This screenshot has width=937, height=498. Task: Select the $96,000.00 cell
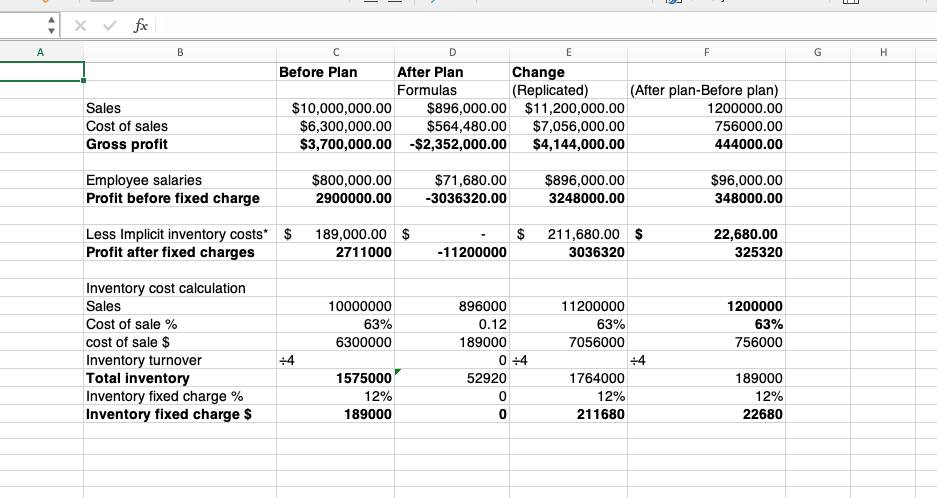(x=706, y=180)
